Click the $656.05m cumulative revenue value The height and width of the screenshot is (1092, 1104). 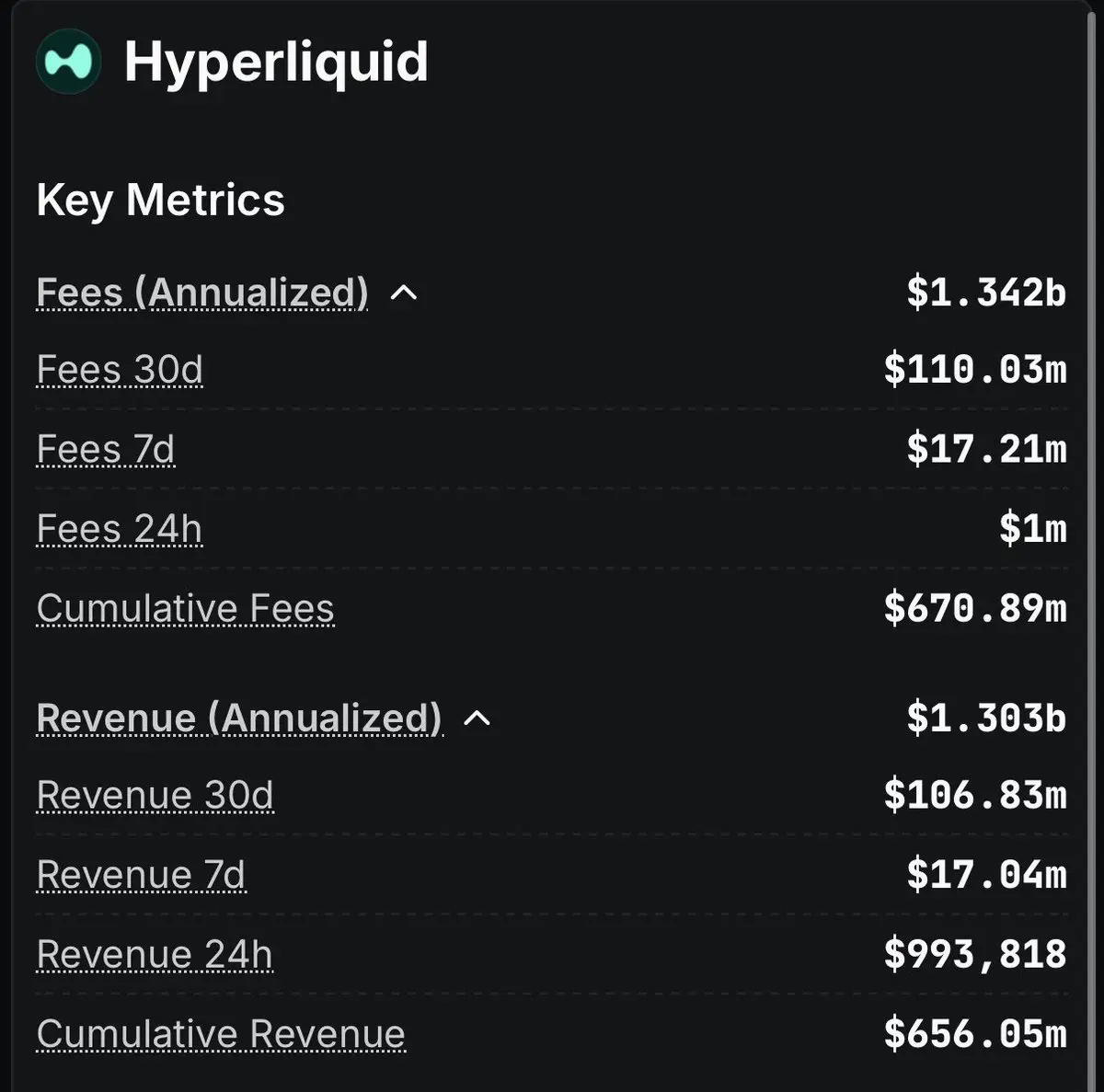tap(975, 1033)
